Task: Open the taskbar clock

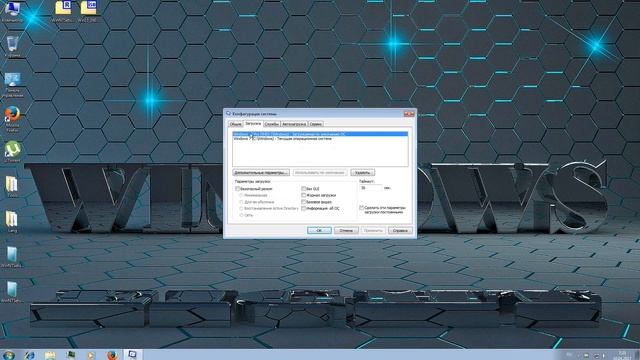Action: [x=622, y=355]
